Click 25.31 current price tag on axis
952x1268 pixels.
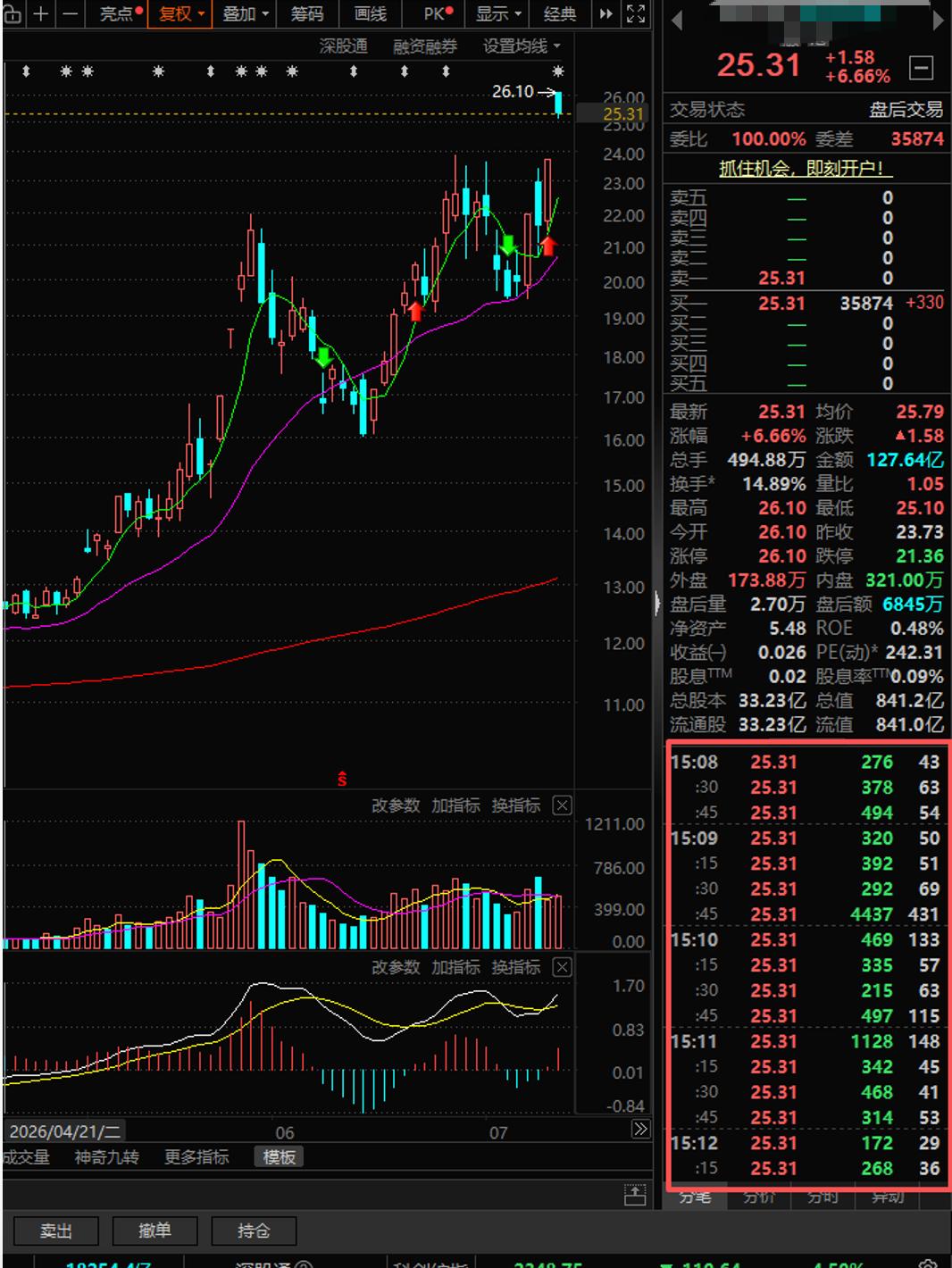tap(622, 113)
